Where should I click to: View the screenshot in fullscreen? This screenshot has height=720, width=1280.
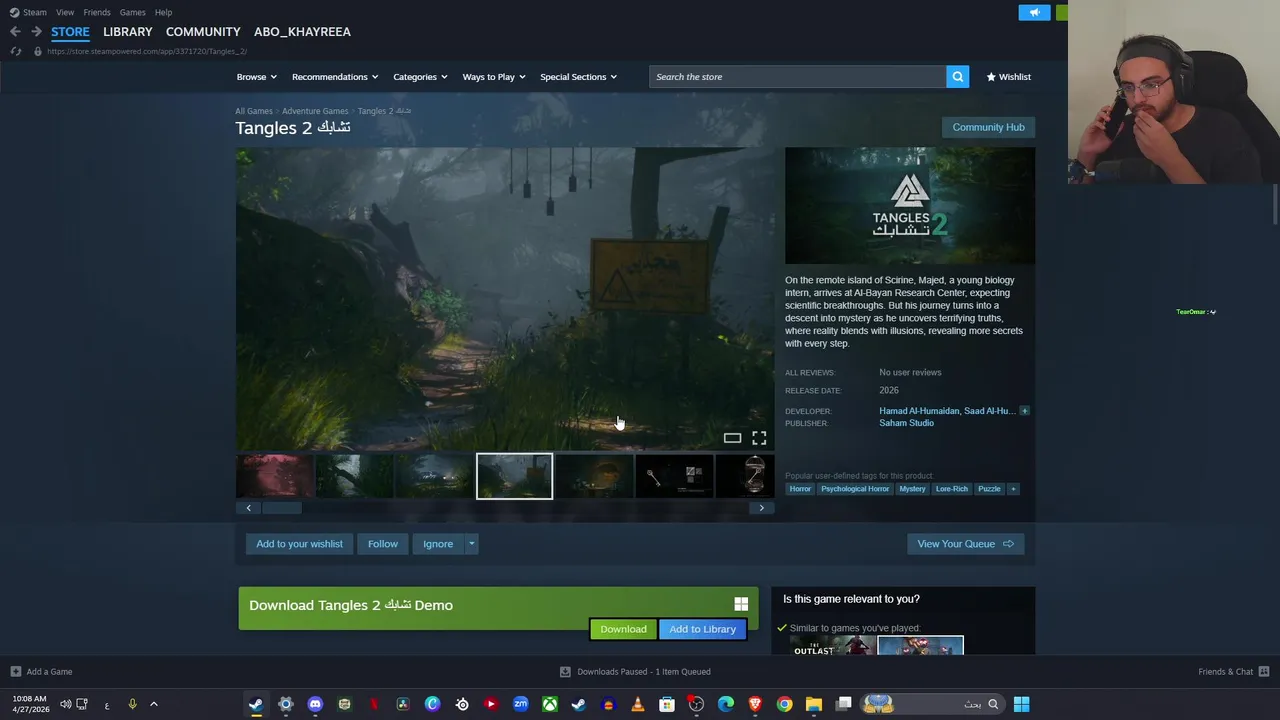759,438
